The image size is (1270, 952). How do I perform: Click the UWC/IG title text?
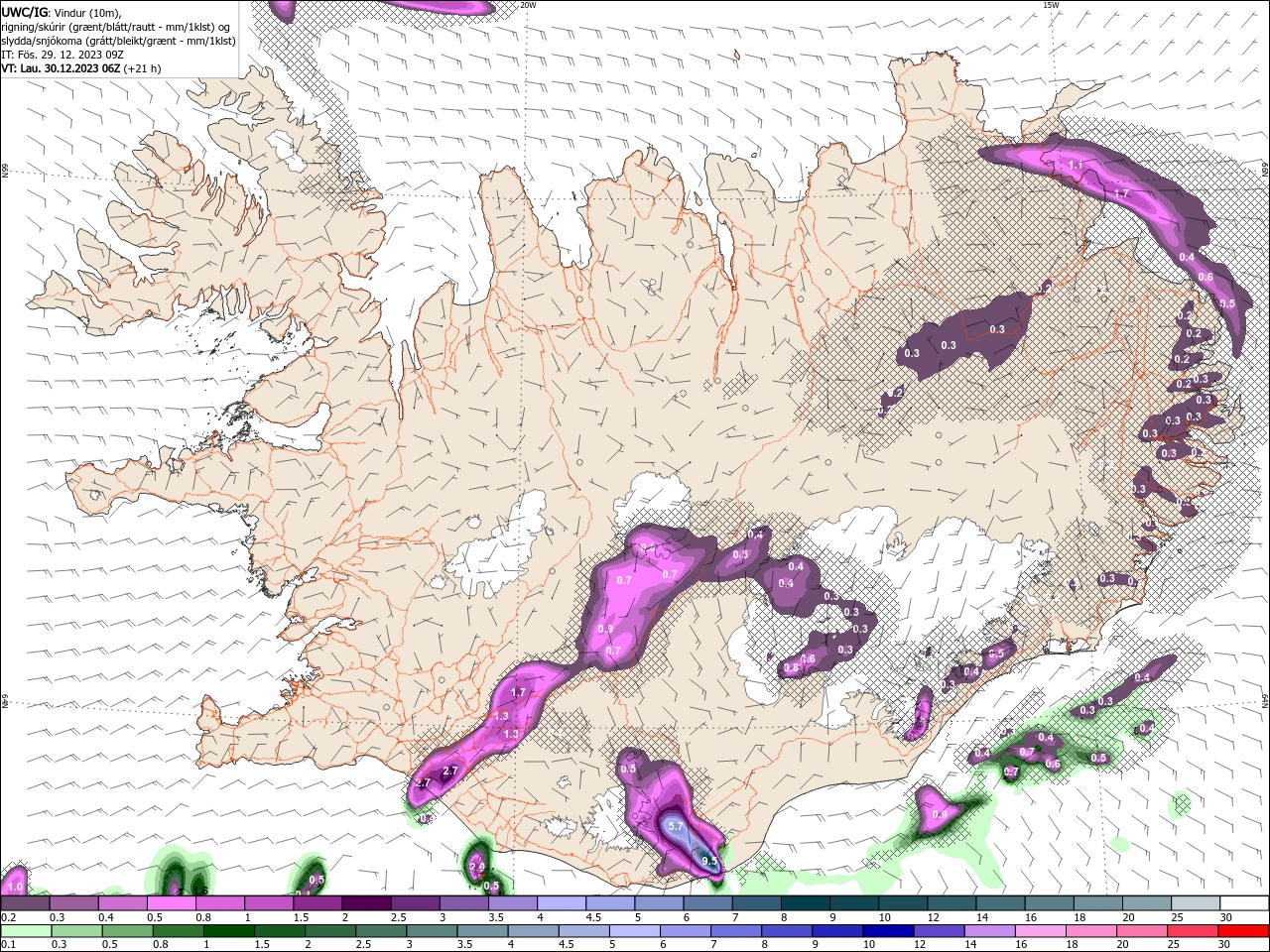pos(23,12)
